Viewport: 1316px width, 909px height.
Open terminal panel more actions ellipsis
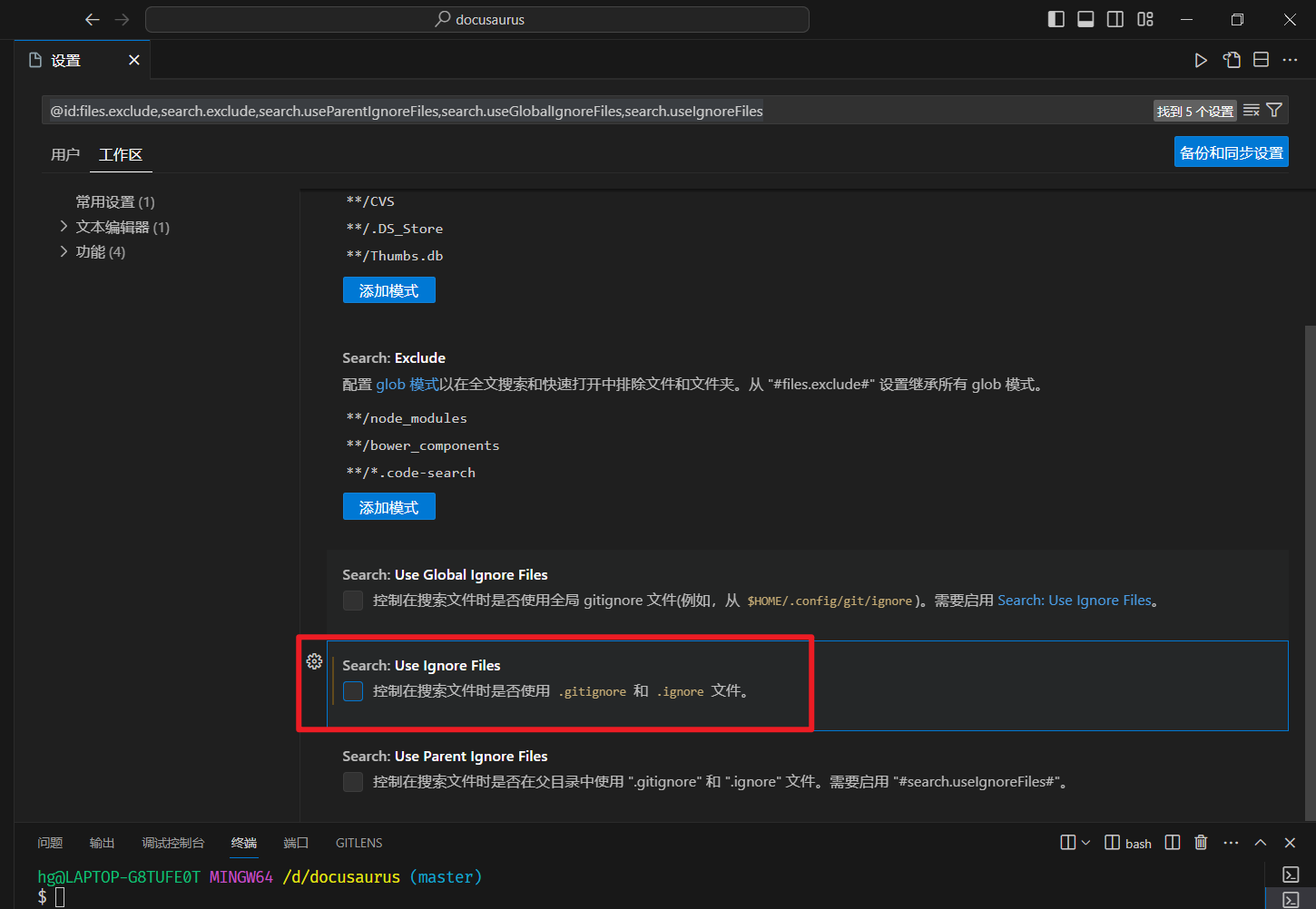1231,843
